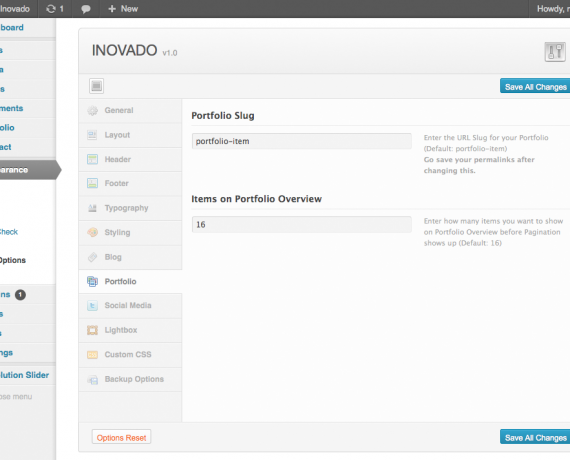Open Social Media settings tab
The image size is (570, 460).
click(130, 305)
